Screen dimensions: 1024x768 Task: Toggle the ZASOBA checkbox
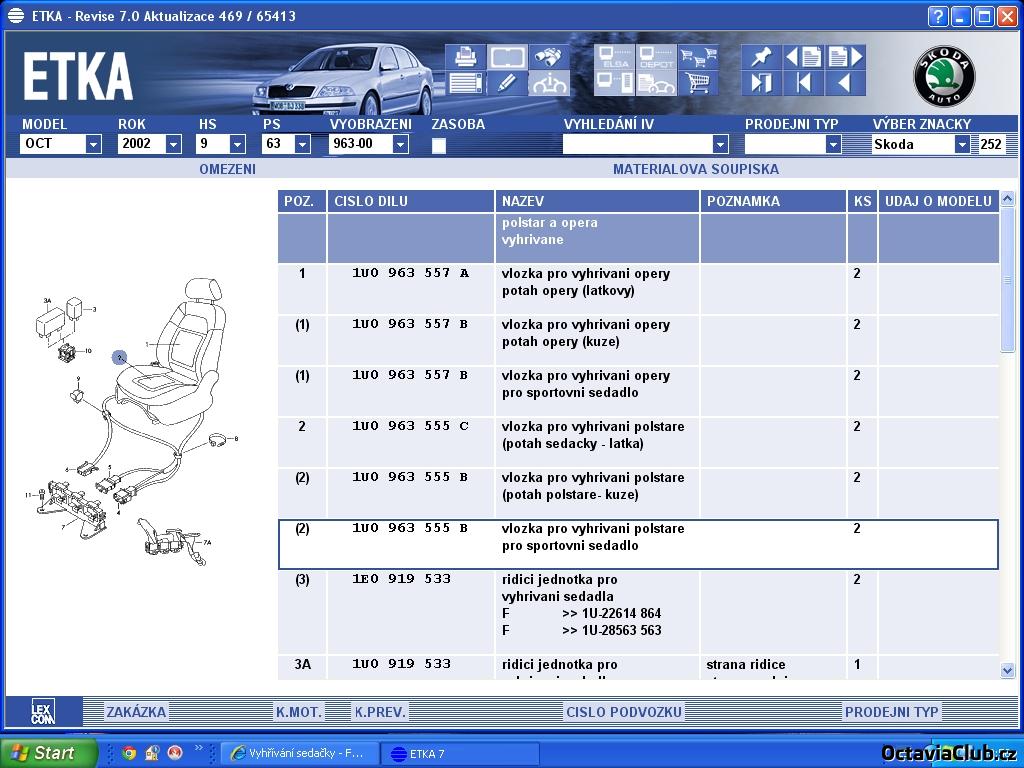tap(438, 145)
